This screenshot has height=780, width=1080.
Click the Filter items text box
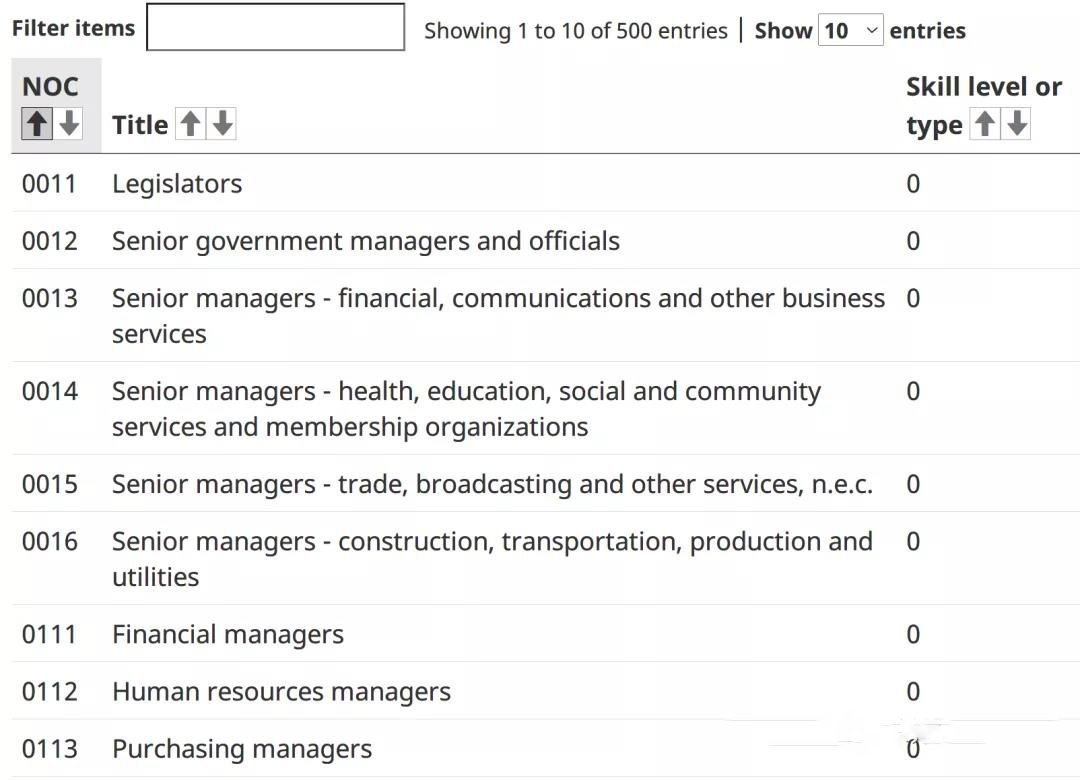click(x=276, y=27)
